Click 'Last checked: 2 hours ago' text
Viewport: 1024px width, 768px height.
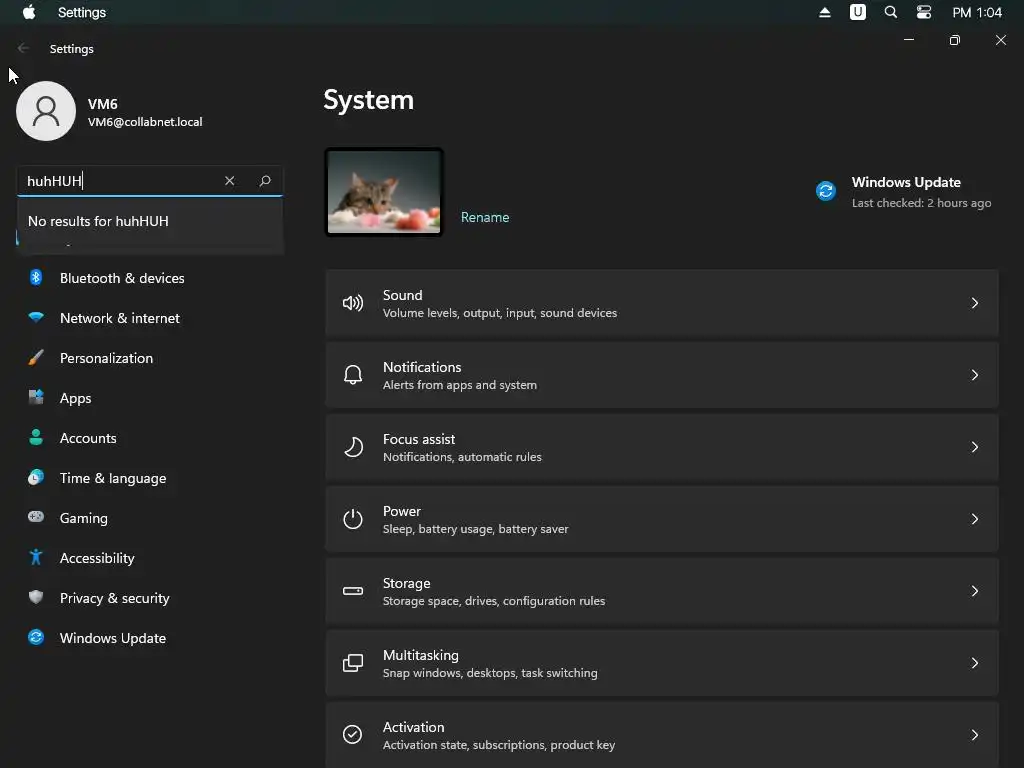921,203
